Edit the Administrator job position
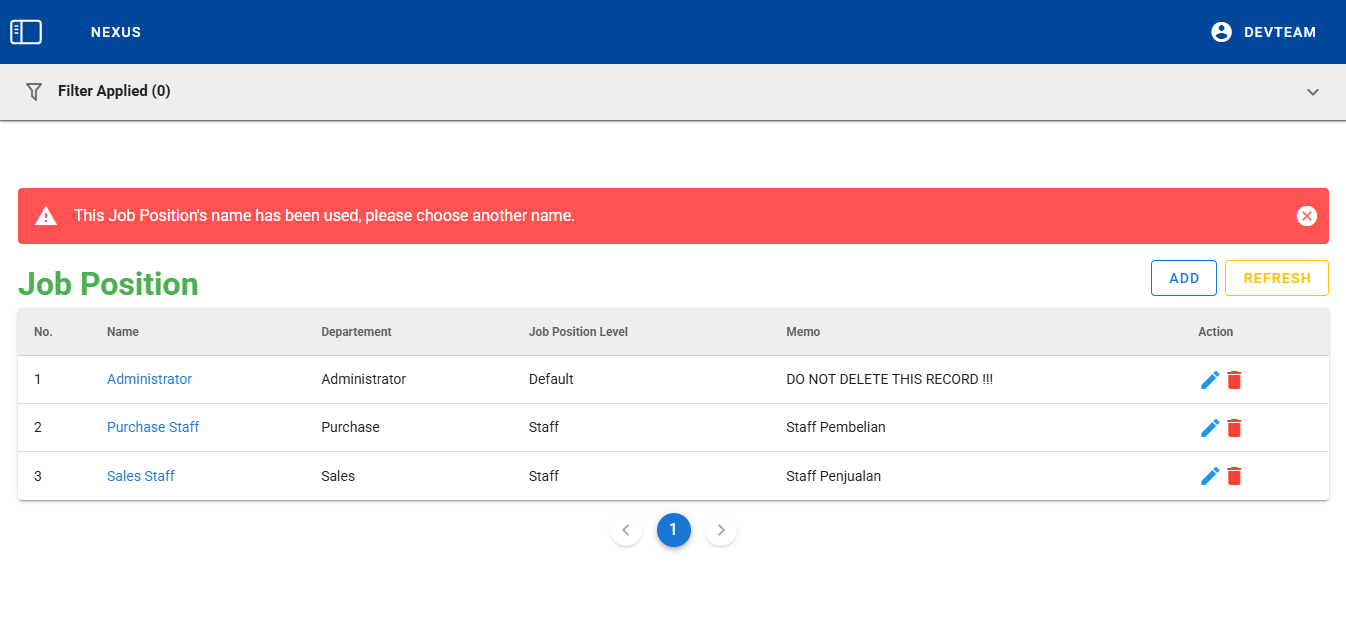Screen dimensions: 1346x637 point(1210,380)
